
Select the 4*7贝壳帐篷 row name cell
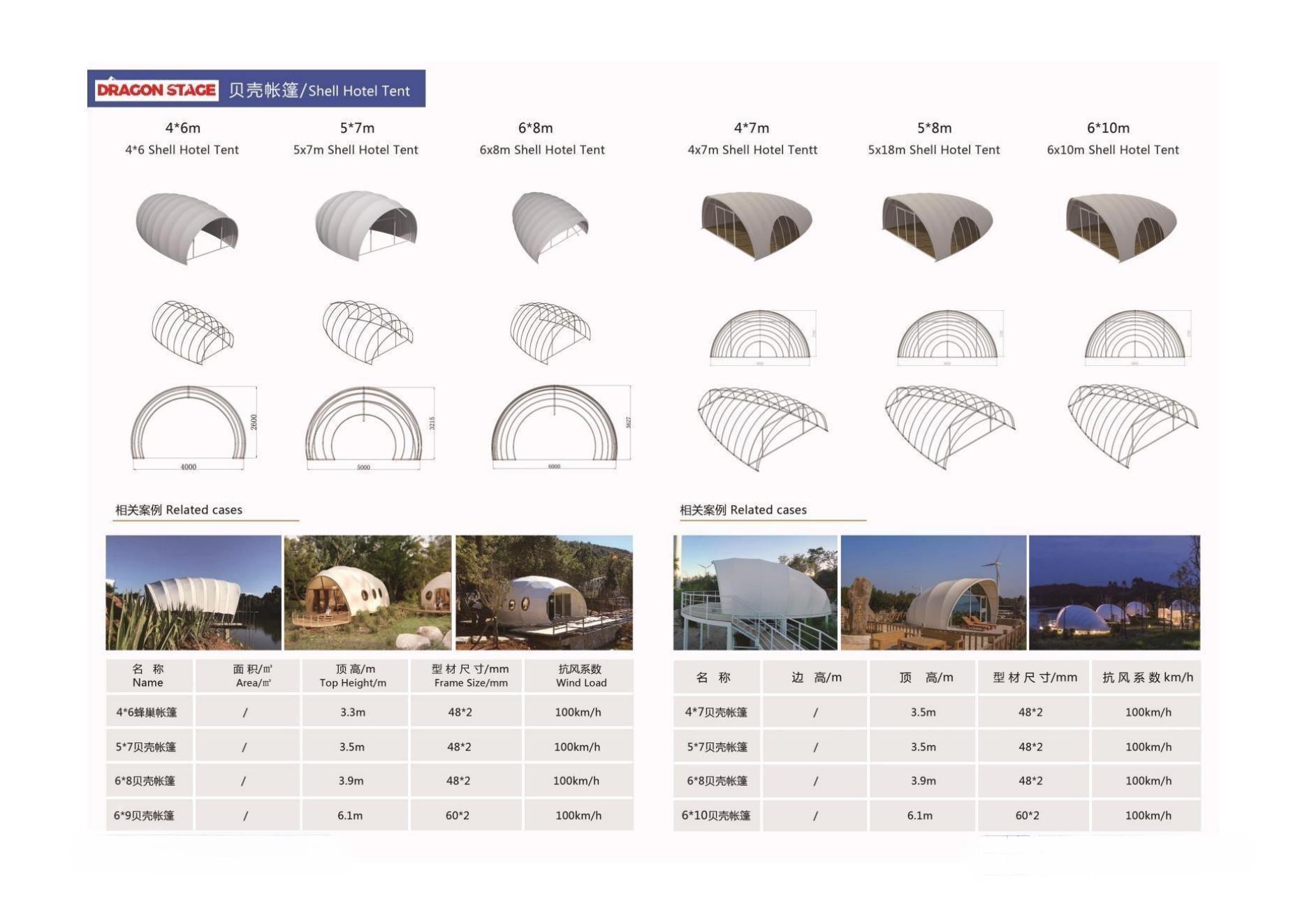(717, 712)
